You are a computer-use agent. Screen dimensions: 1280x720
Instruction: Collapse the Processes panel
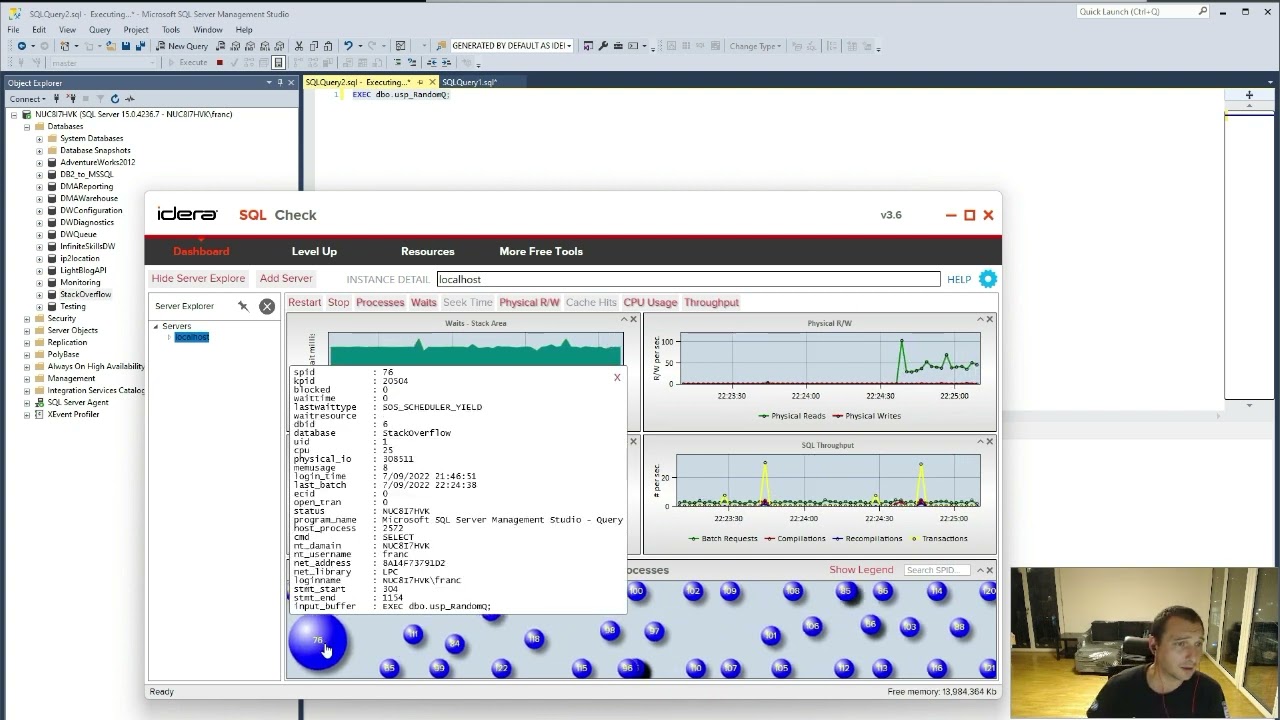coord(980,570)
